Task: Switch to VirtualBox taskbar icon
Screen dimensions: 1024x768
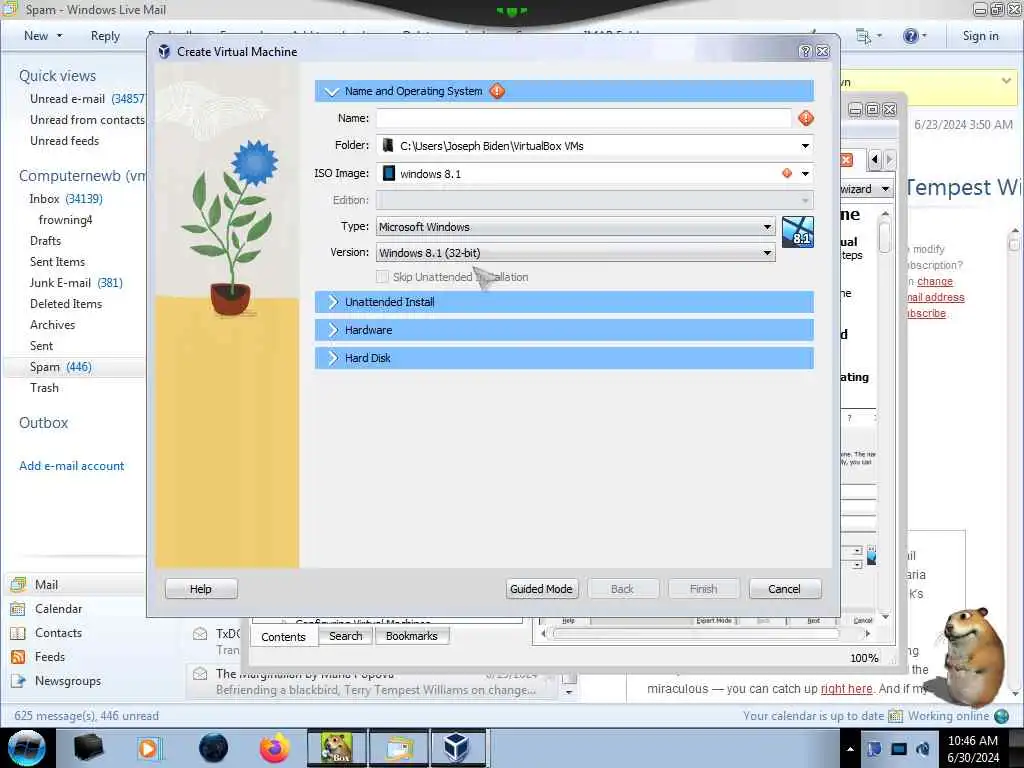Action: pyautogui.click(x=456, y=748)
